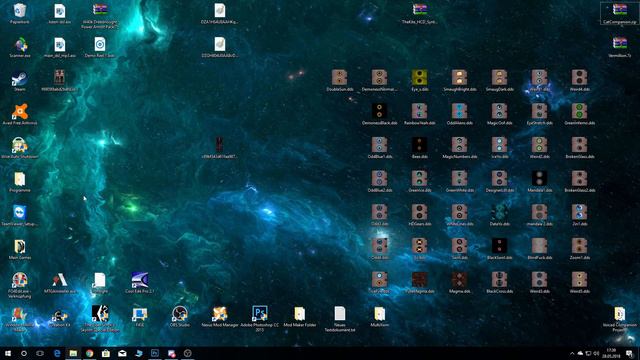The image size is (640, 360).
Task: Select OddBlue2.dds file
Action: [x=380, y=181]
